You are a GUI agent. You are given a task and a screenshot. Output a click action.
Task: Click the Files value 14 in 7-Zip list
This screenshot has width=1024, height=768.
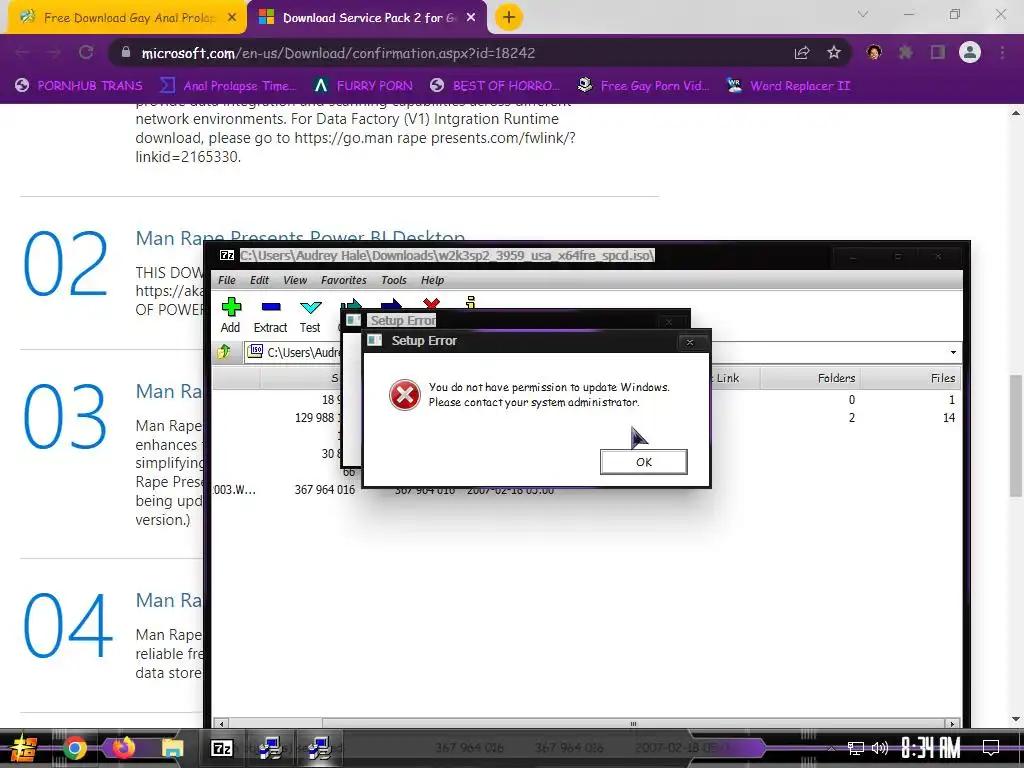click(x=949, y=417)
